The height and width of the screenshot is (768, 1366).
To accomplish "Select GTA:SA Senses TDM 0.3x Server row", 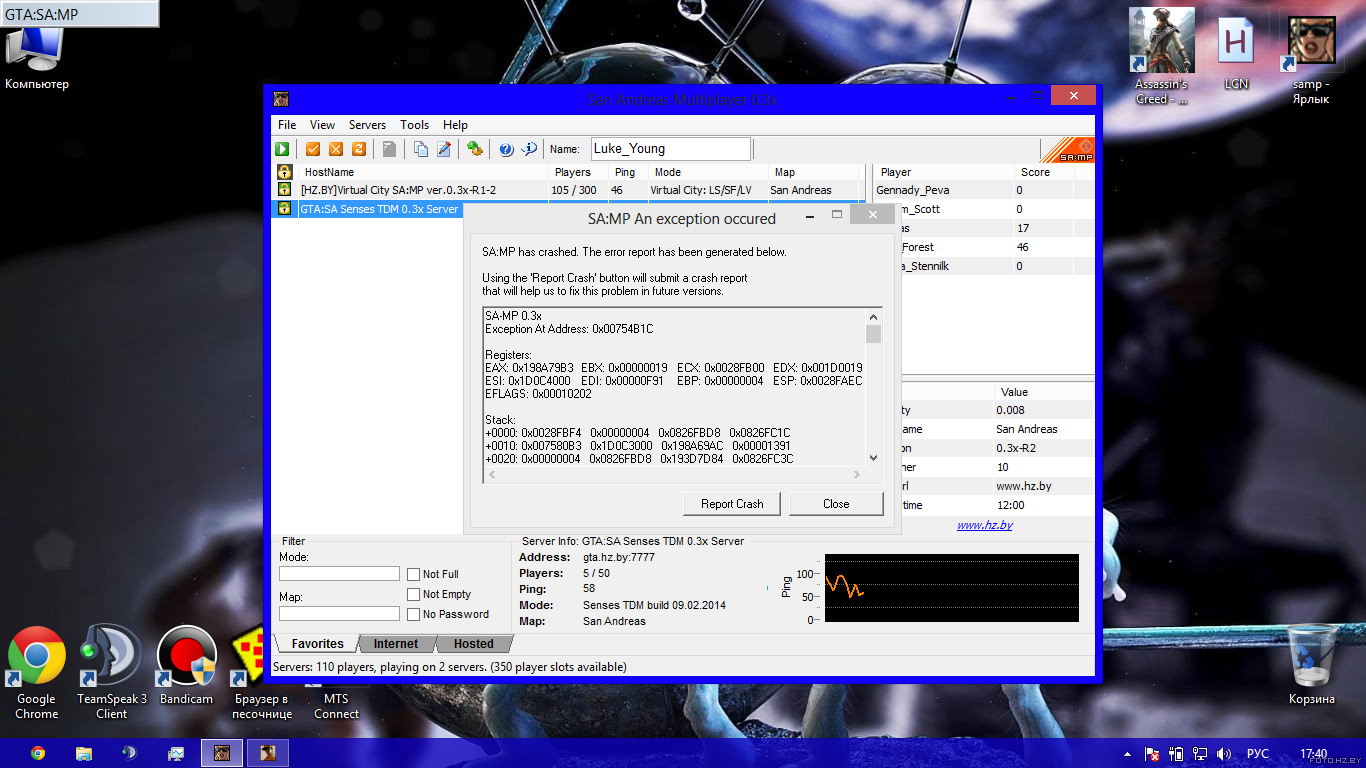I will pos(379,209).
